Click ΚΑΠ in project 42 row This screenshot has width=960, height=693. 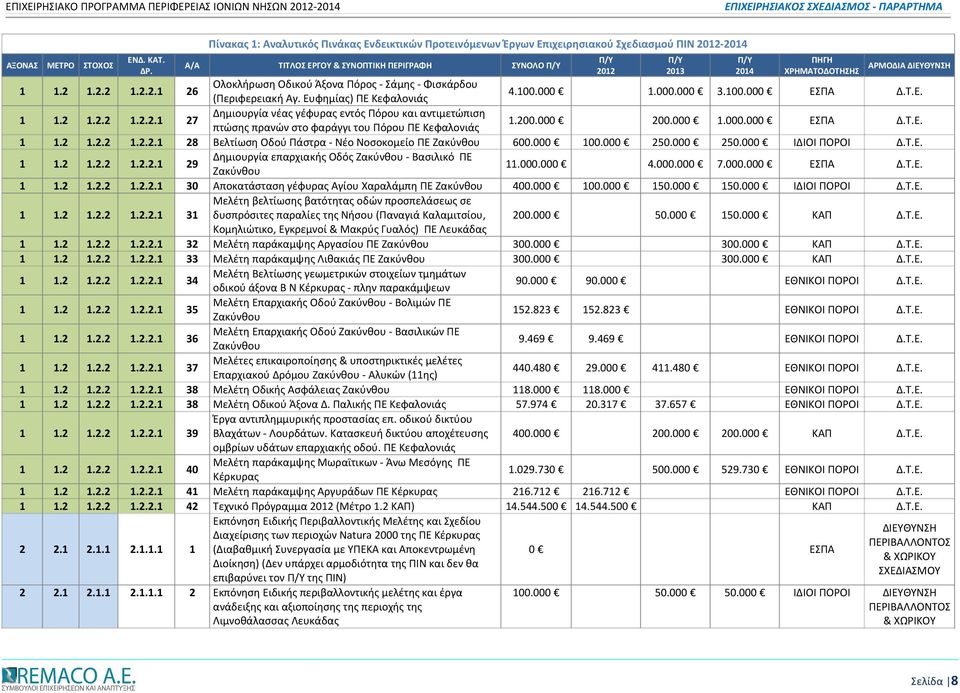(822, 506)
